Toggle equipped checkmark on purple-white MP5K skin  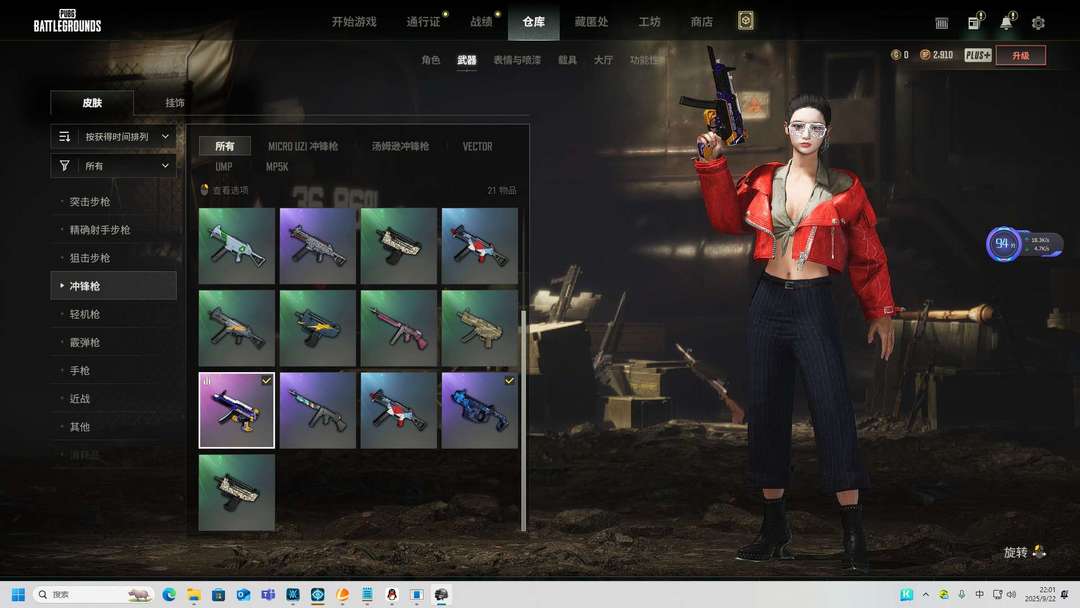pyautogui.click(x=267, y=380)
